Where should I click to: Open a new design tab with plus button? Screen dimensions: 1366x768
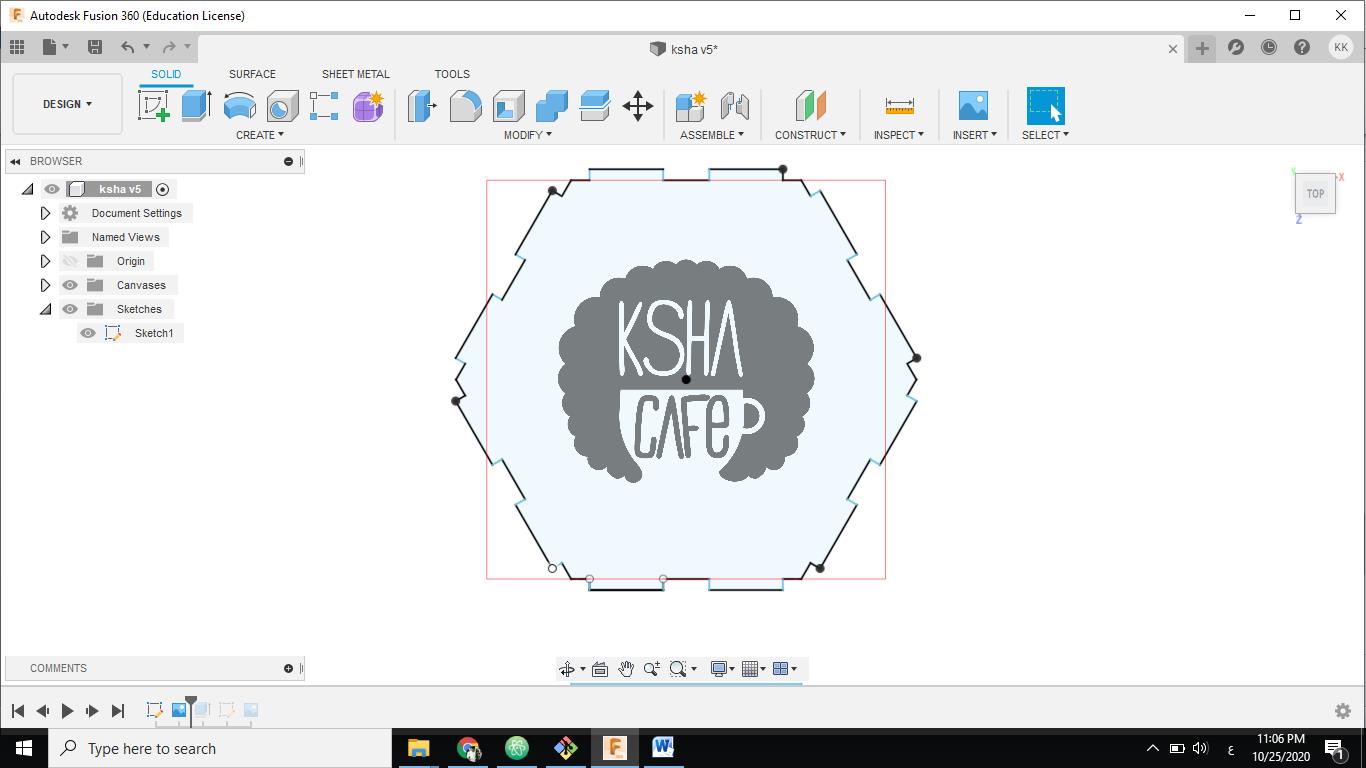coord(1202,48)
